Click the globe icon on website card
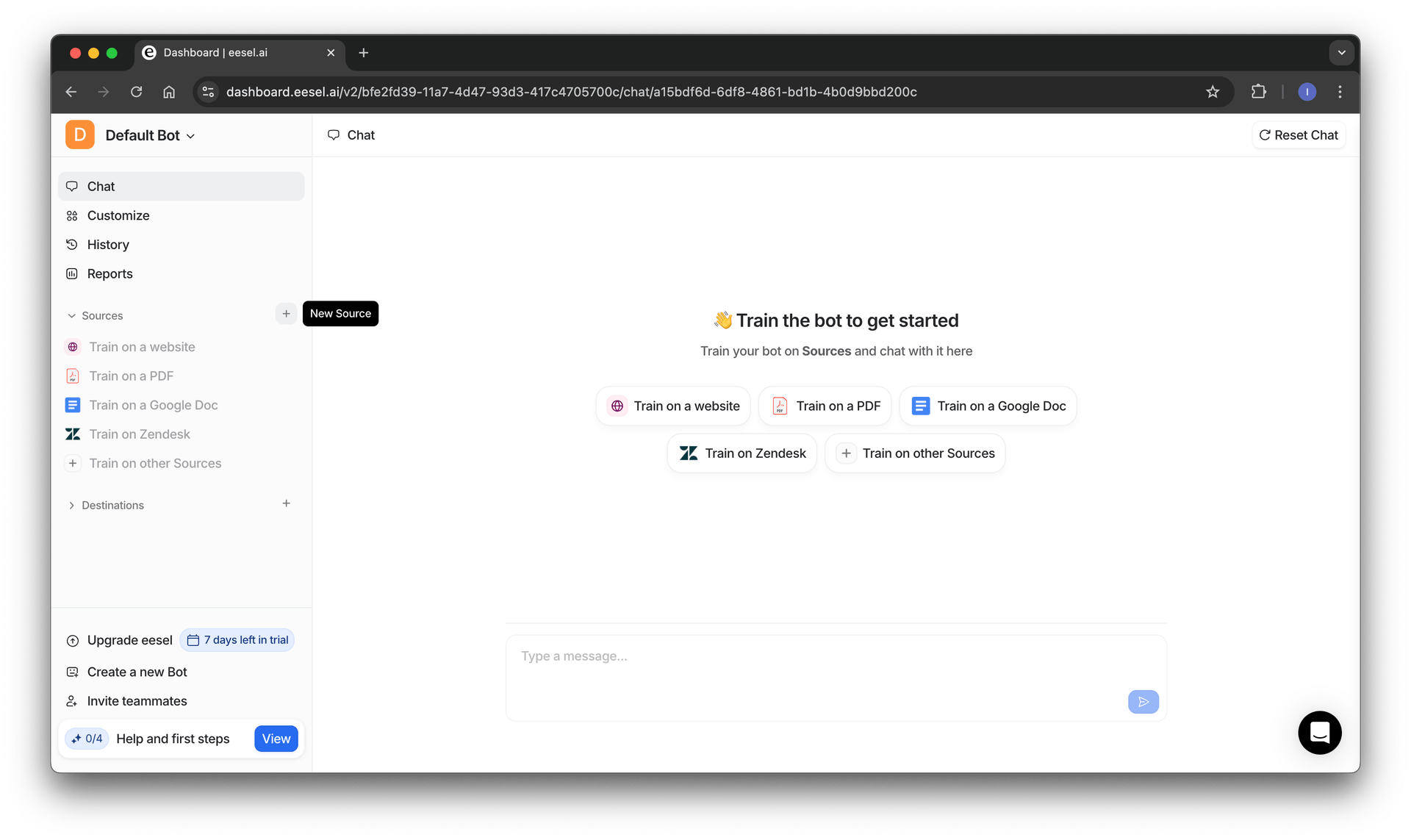The image size is (1411, 840). [617, 406]
